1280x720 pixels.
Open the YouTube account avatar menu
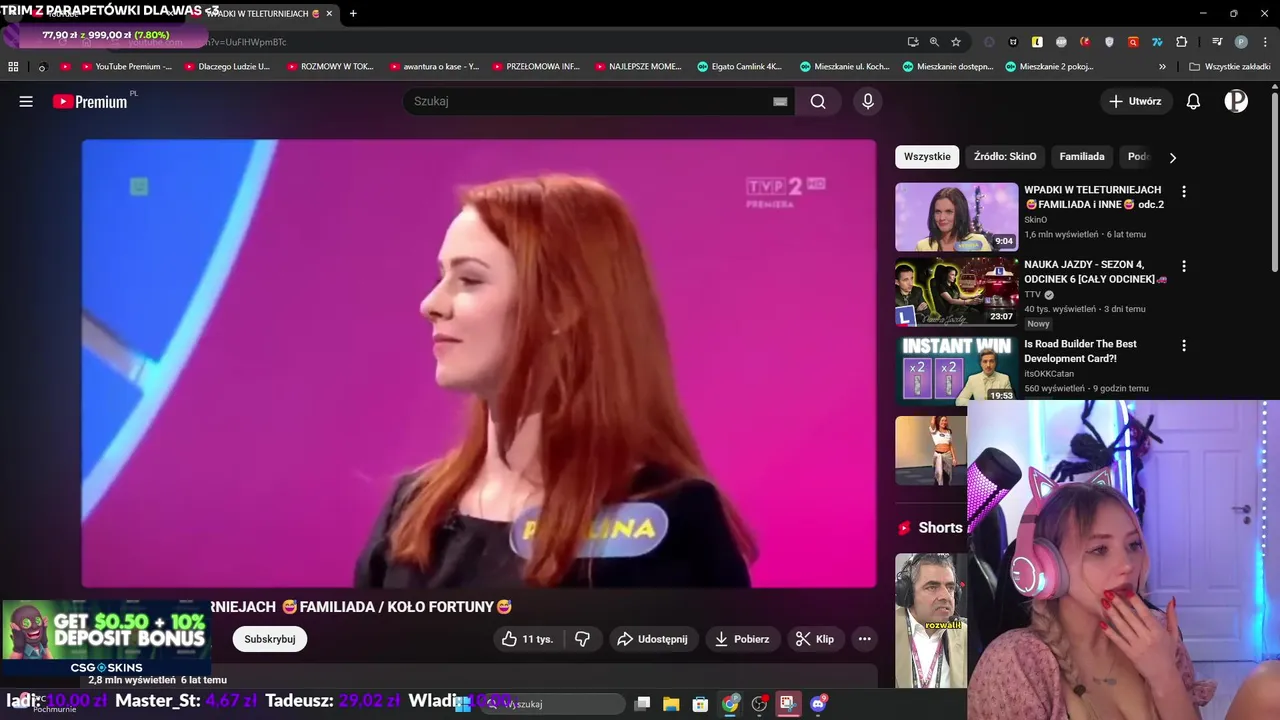point(1236,101)
